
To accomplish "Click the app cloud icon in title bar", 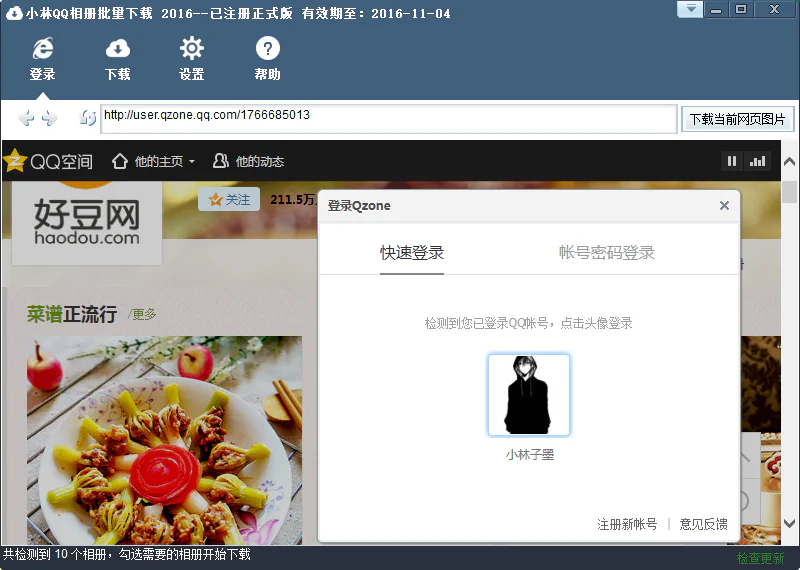I will click(x=14, y=13).
